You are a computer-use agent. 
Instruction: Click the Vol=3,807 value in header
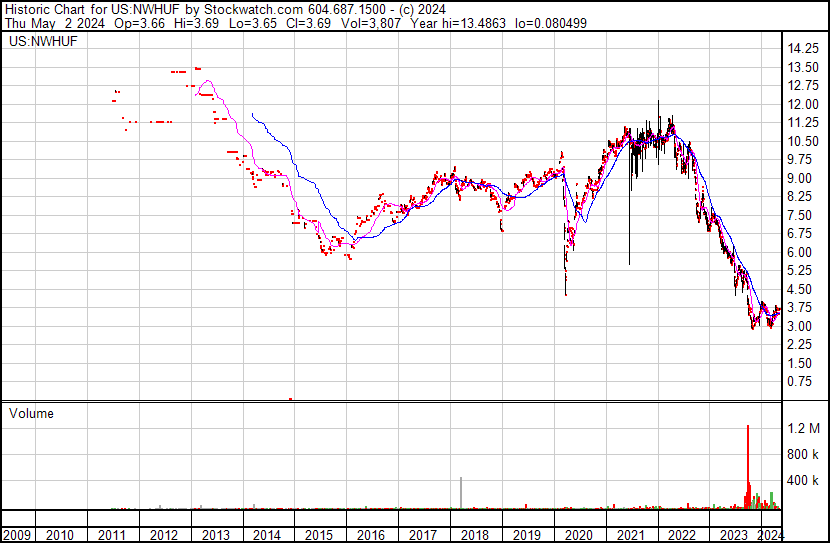coord(371,23)
